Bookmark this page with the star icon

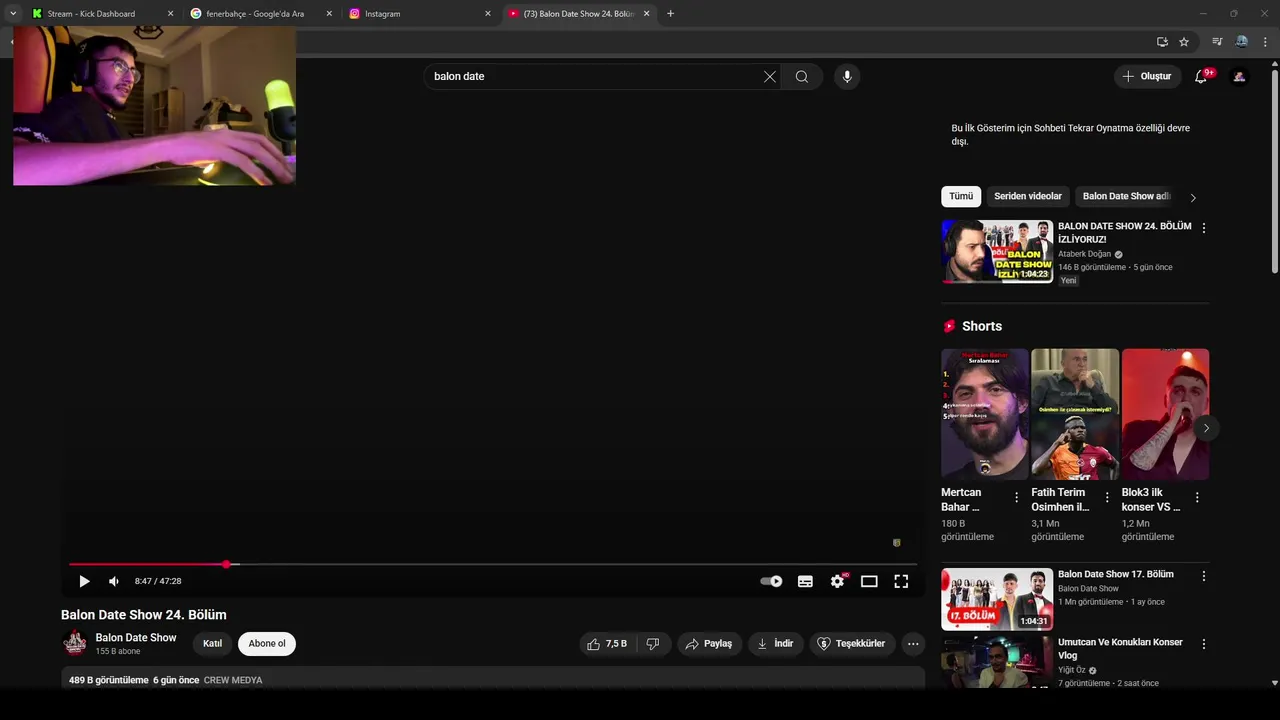coord(1184,42)
